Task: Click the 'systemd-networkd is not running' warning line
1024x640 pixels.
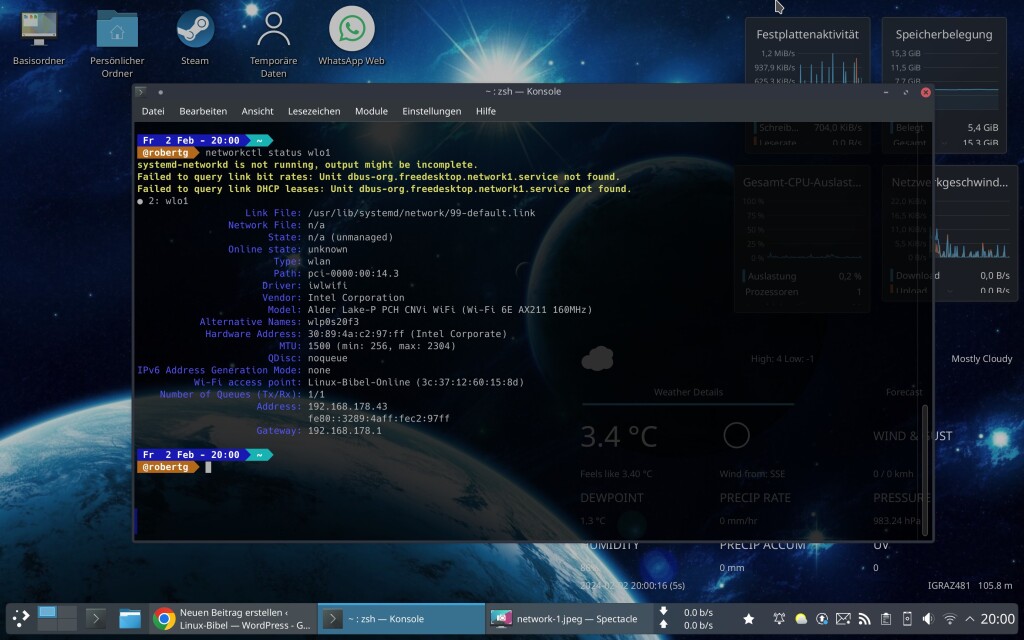Action: [307, 165]
